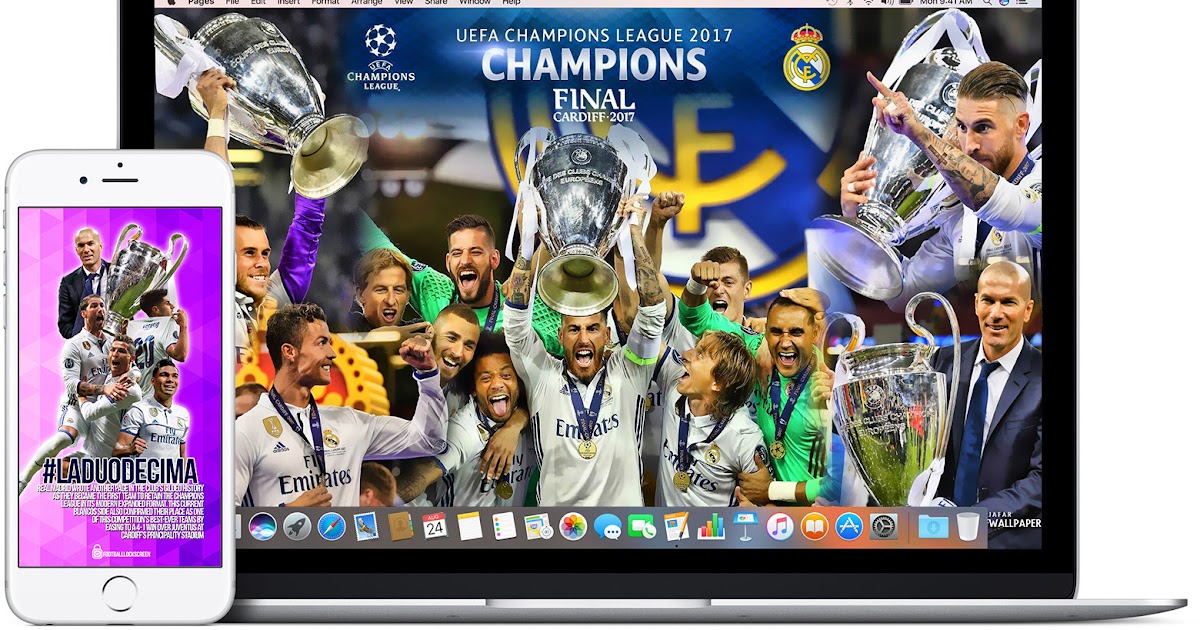
Task: Open yellow Notes icon in Dock
Action: 469,526
